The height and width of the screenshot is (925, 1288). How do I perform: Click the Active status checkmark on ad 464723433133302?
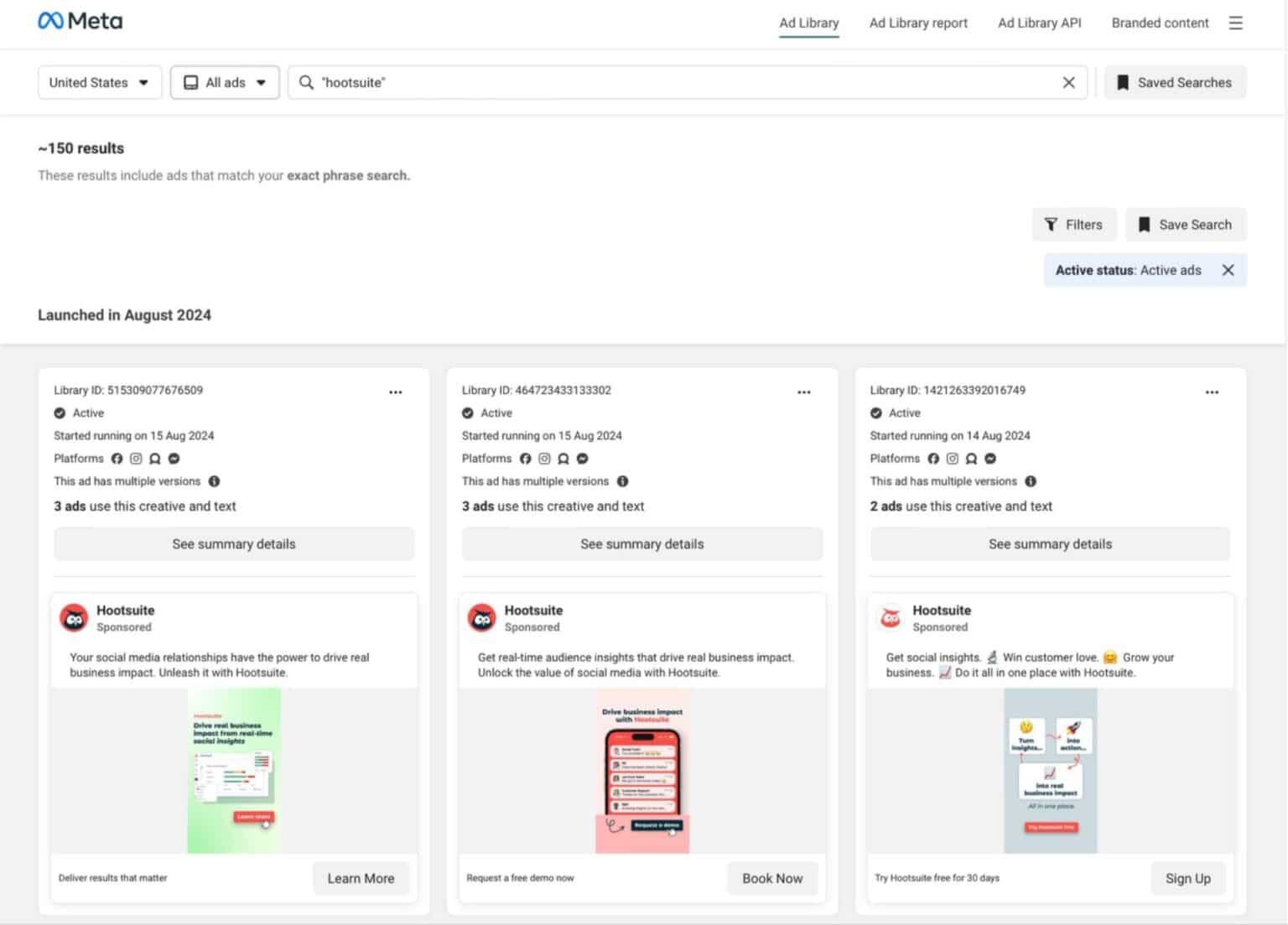[467, 413]
